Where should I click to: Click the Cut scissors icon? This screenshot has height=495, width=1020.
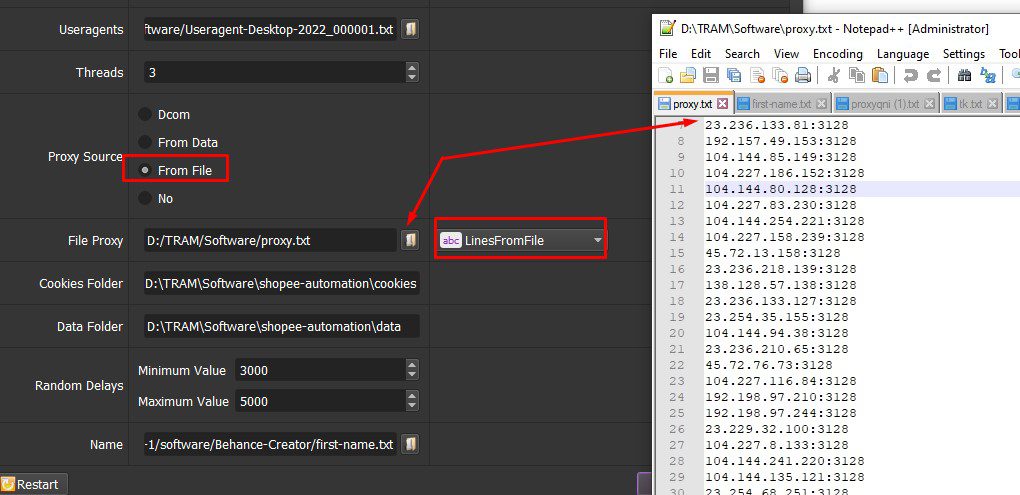pos(834,75)
